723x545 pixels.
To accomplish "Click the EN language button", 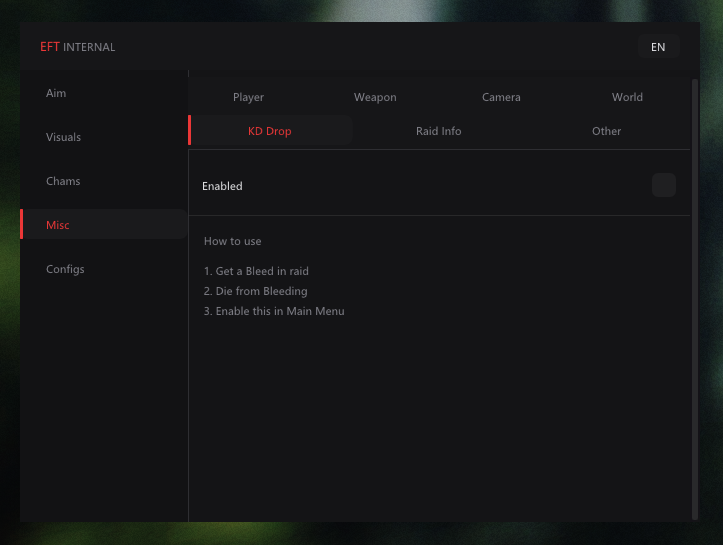I will pyautogui.click(x=658, y=47).
